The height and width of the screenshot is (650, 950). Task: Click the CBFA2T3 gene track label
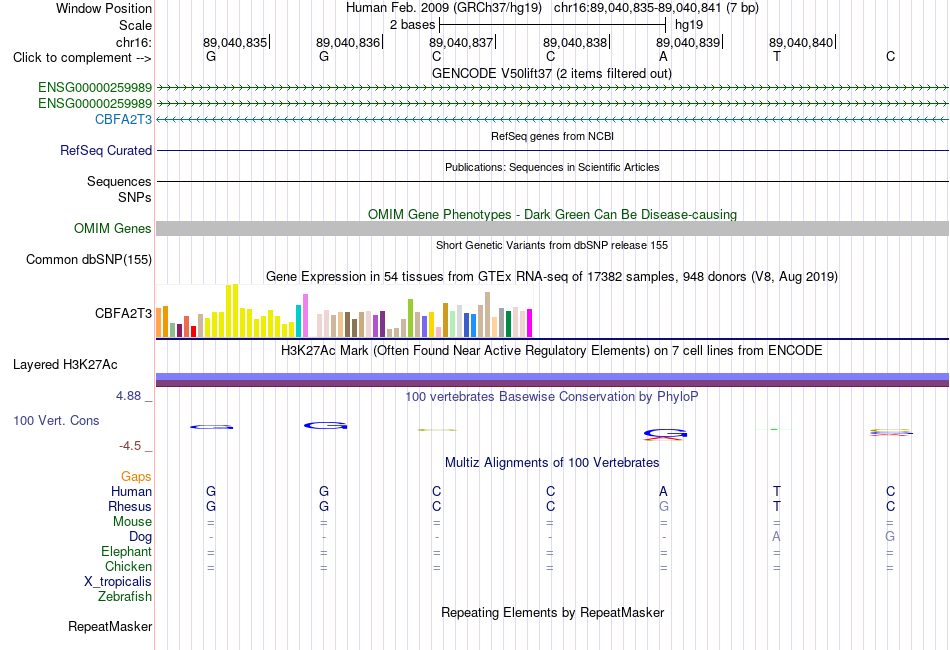point(123,119)
